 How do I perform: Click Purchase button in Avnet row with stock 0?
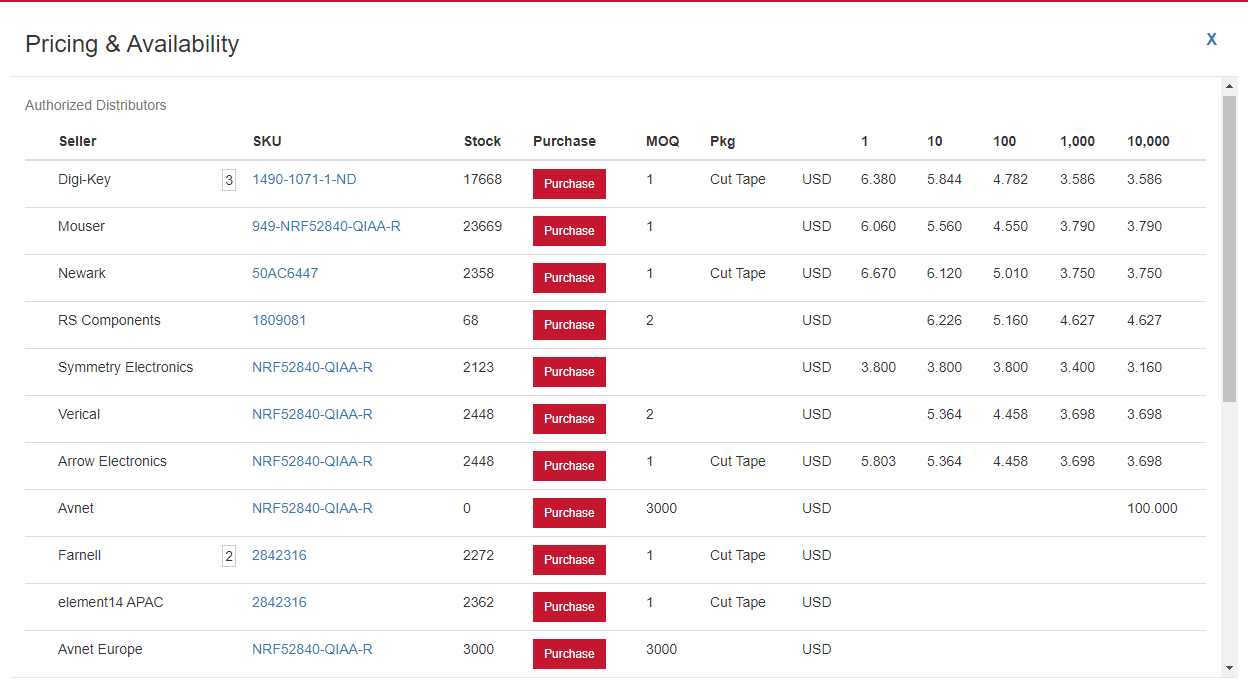[569, 513]
